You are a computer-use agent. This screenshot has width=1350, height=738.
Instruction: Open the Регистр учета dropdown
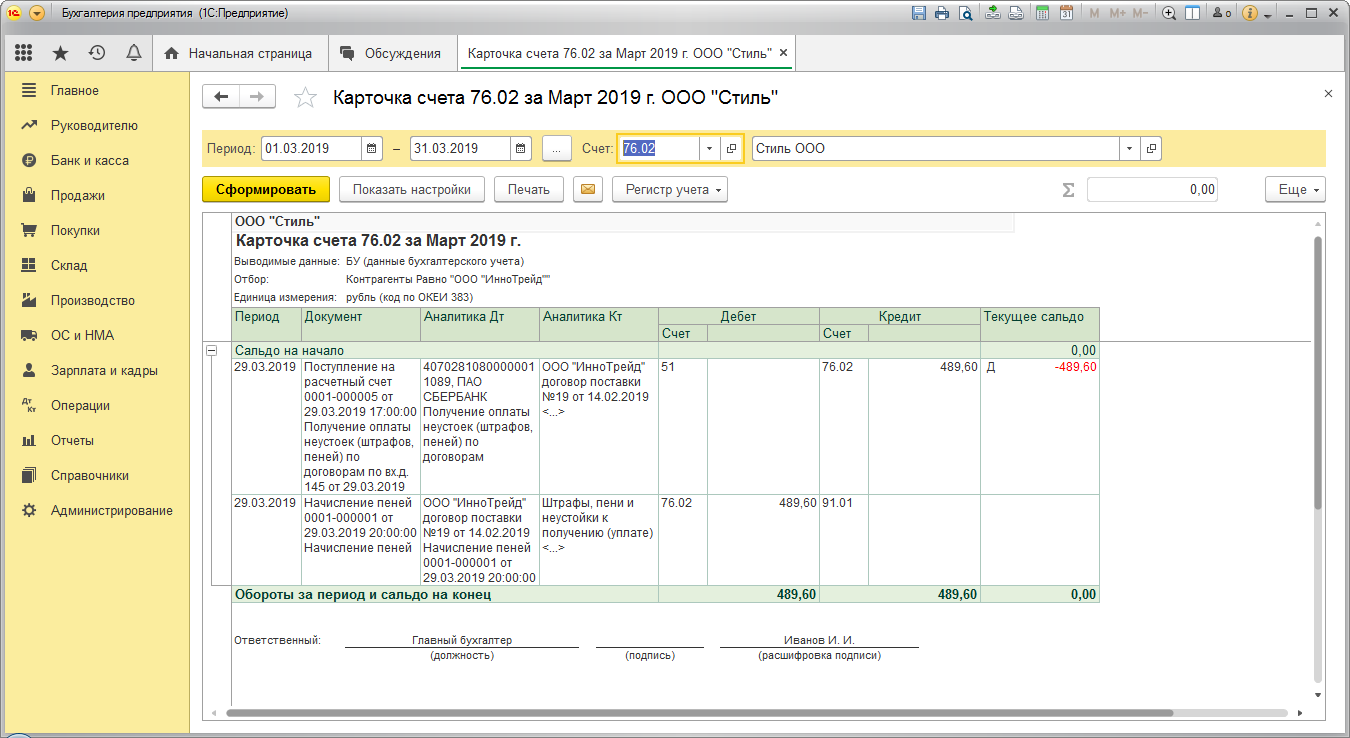tap(669, 189)
